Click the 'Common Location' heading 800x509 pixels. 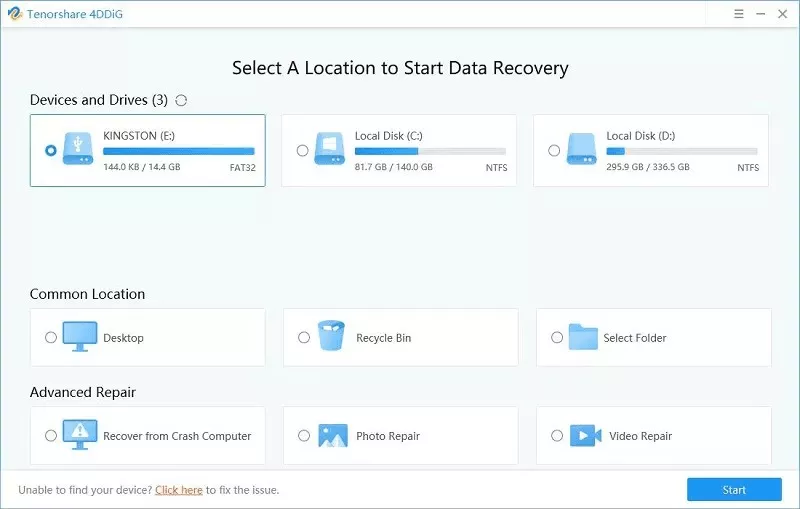pyautogui.click(x=87, y=294)
